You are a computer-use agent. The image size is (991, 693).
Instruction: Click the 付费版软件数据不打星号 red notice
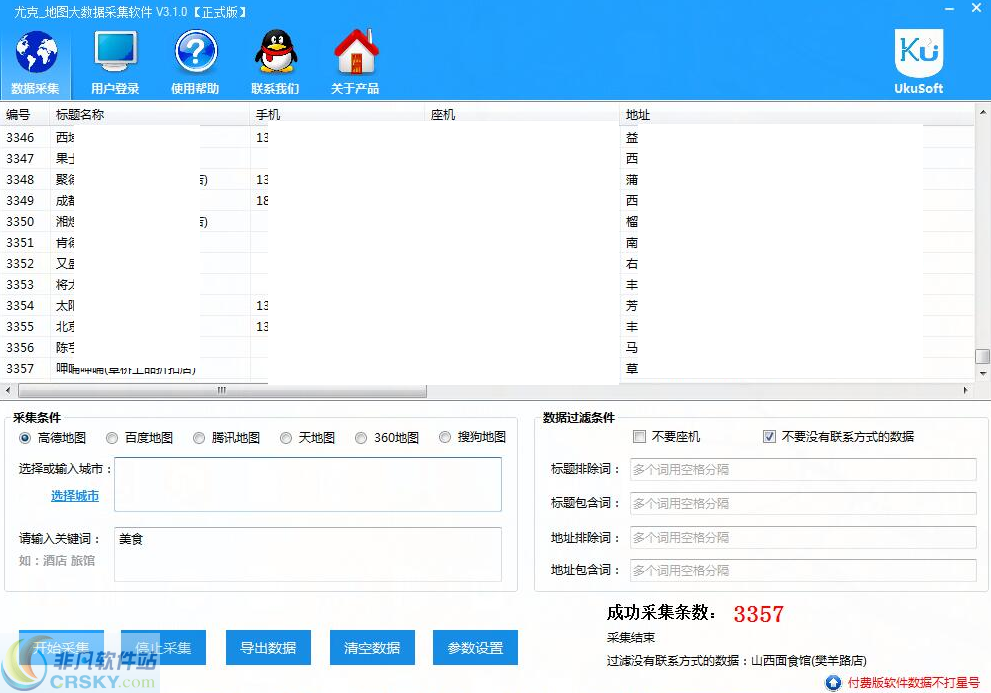[x=913, y=683]
